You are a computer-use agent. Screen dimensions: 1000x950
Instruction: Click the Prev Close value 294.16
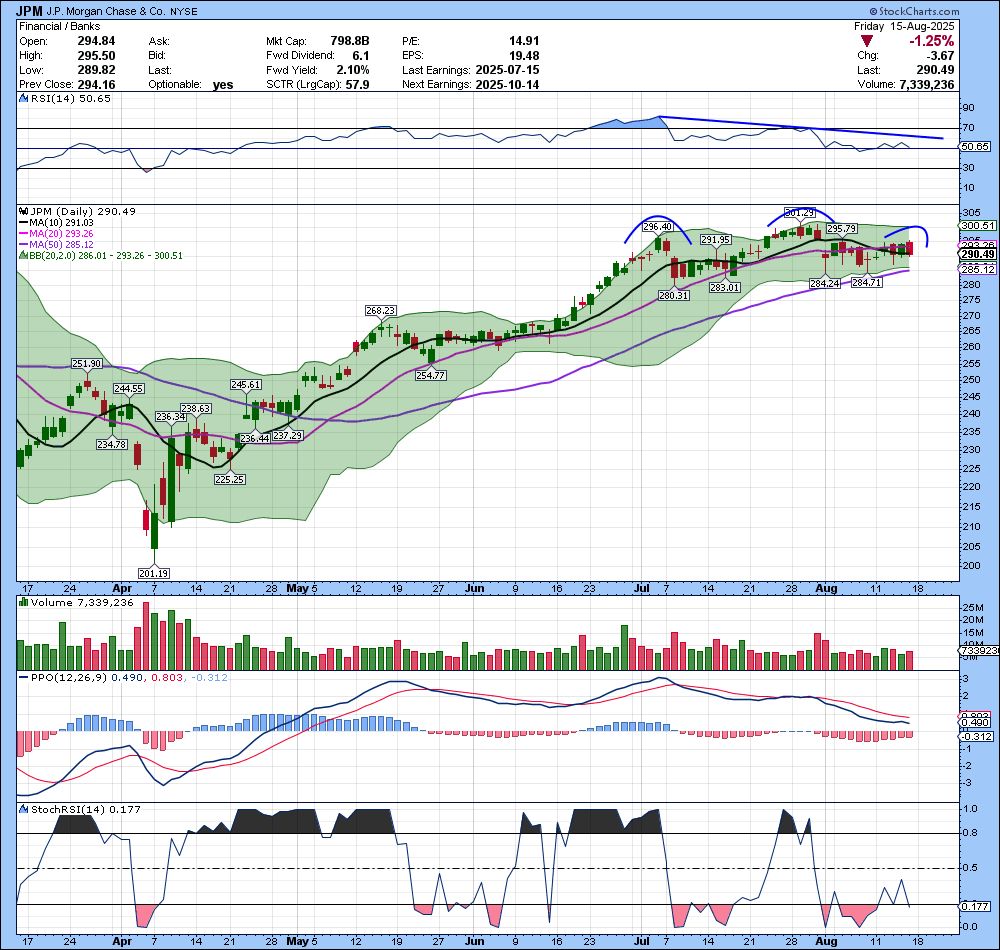[x=96, y=85]
